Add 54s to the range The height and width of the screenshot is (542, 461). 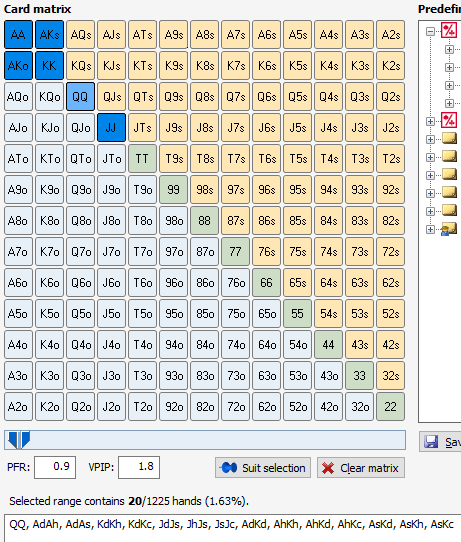tap(329, 314)
